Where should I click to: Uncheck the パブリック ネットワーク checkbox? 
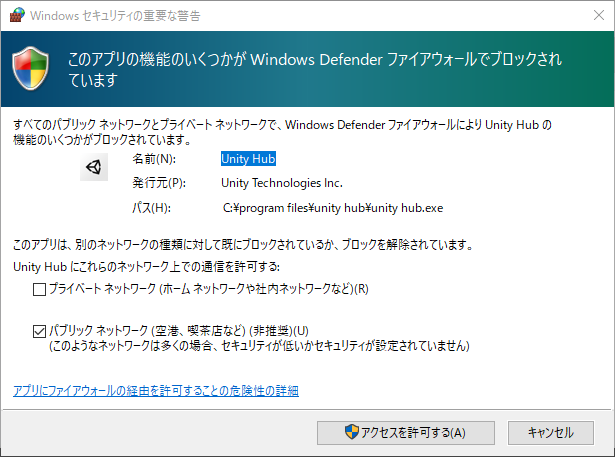pyautogui.click(x=39, y=331)
